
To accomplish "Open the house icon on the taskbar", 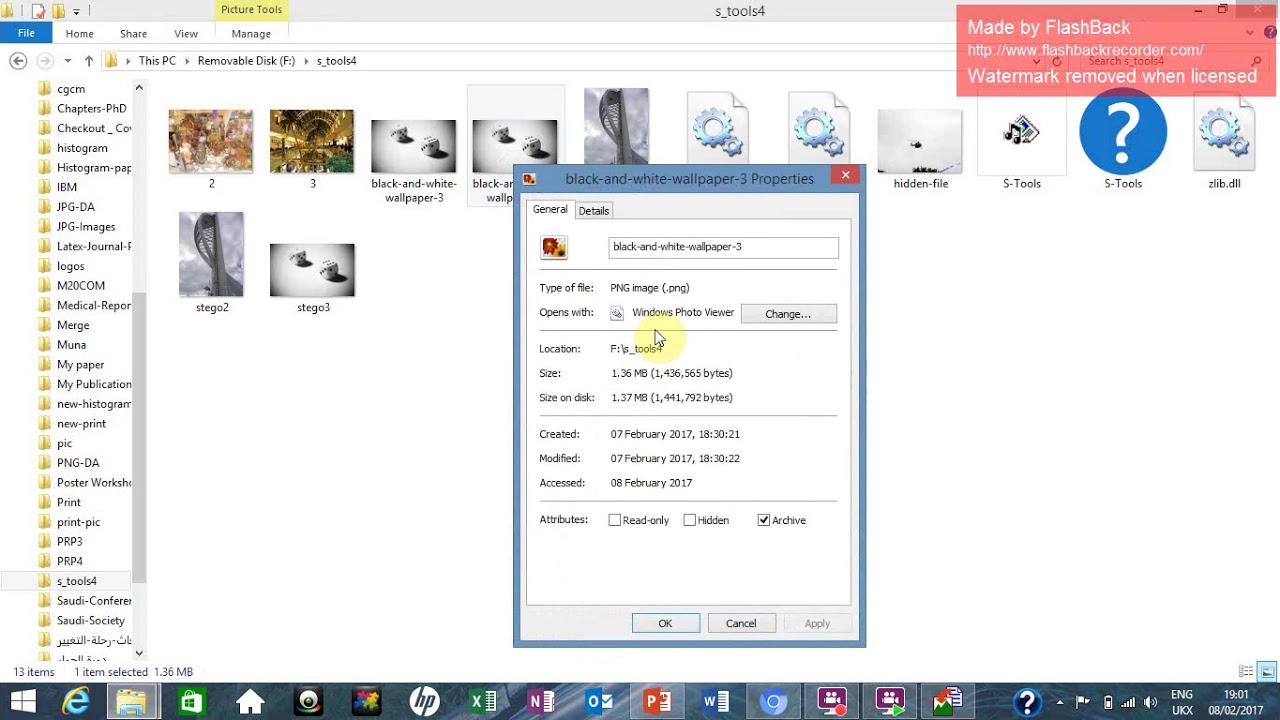I will click(250, 702).
